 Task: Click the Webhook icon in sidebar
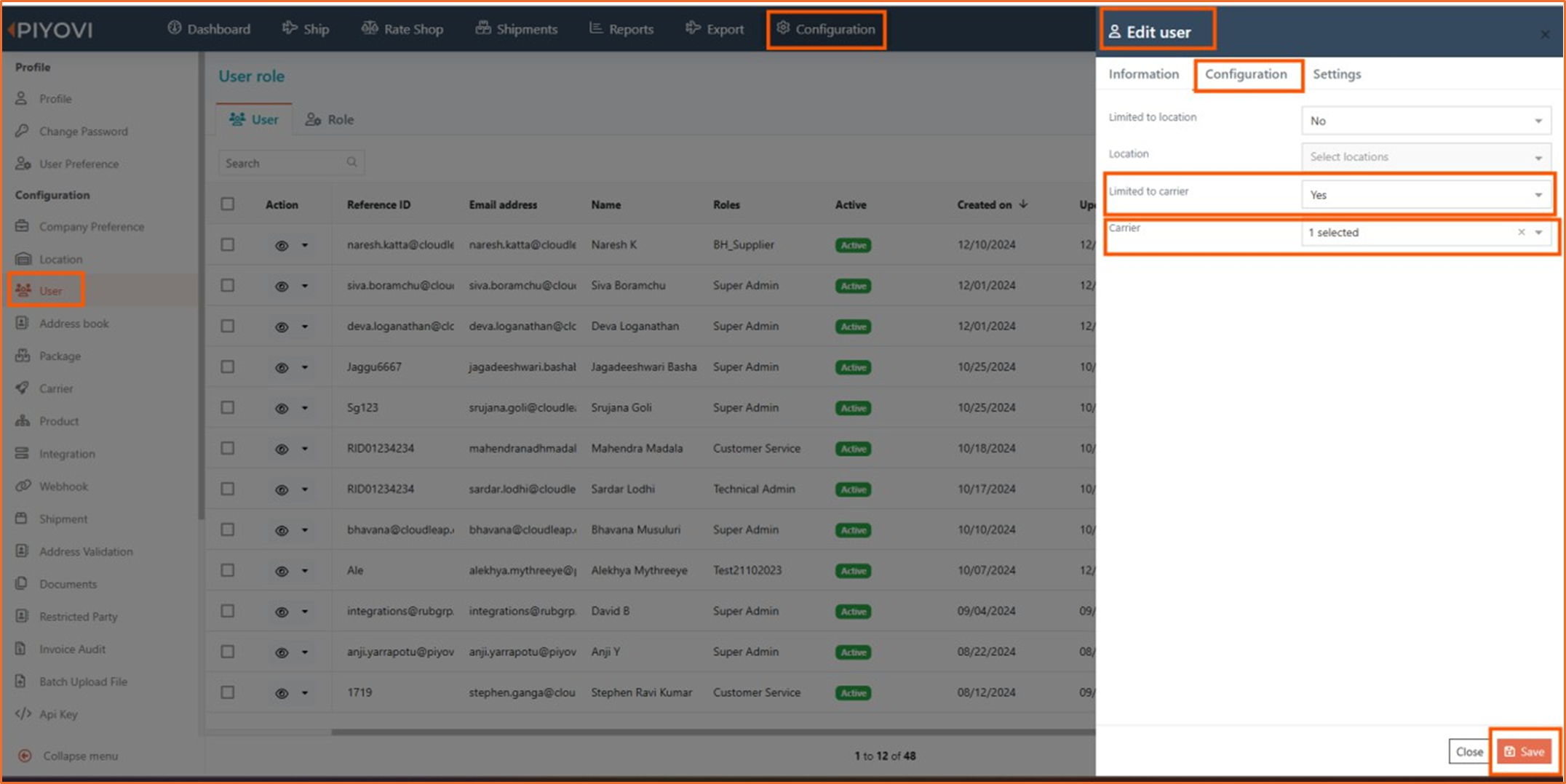pyautogui.click(x=23, y=486)
